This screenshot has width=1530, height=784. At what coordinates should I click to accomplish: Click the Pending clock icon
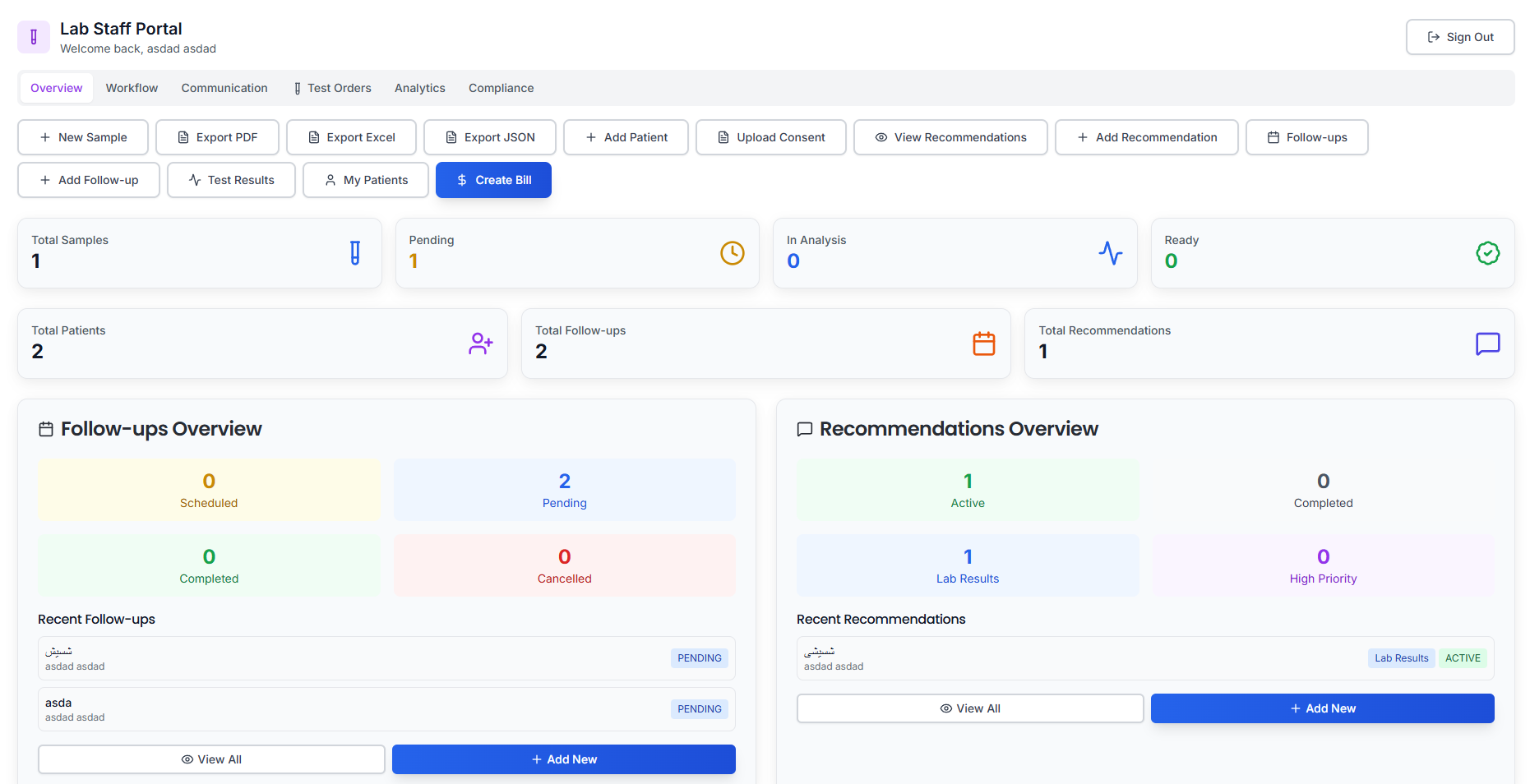point(732,253)
